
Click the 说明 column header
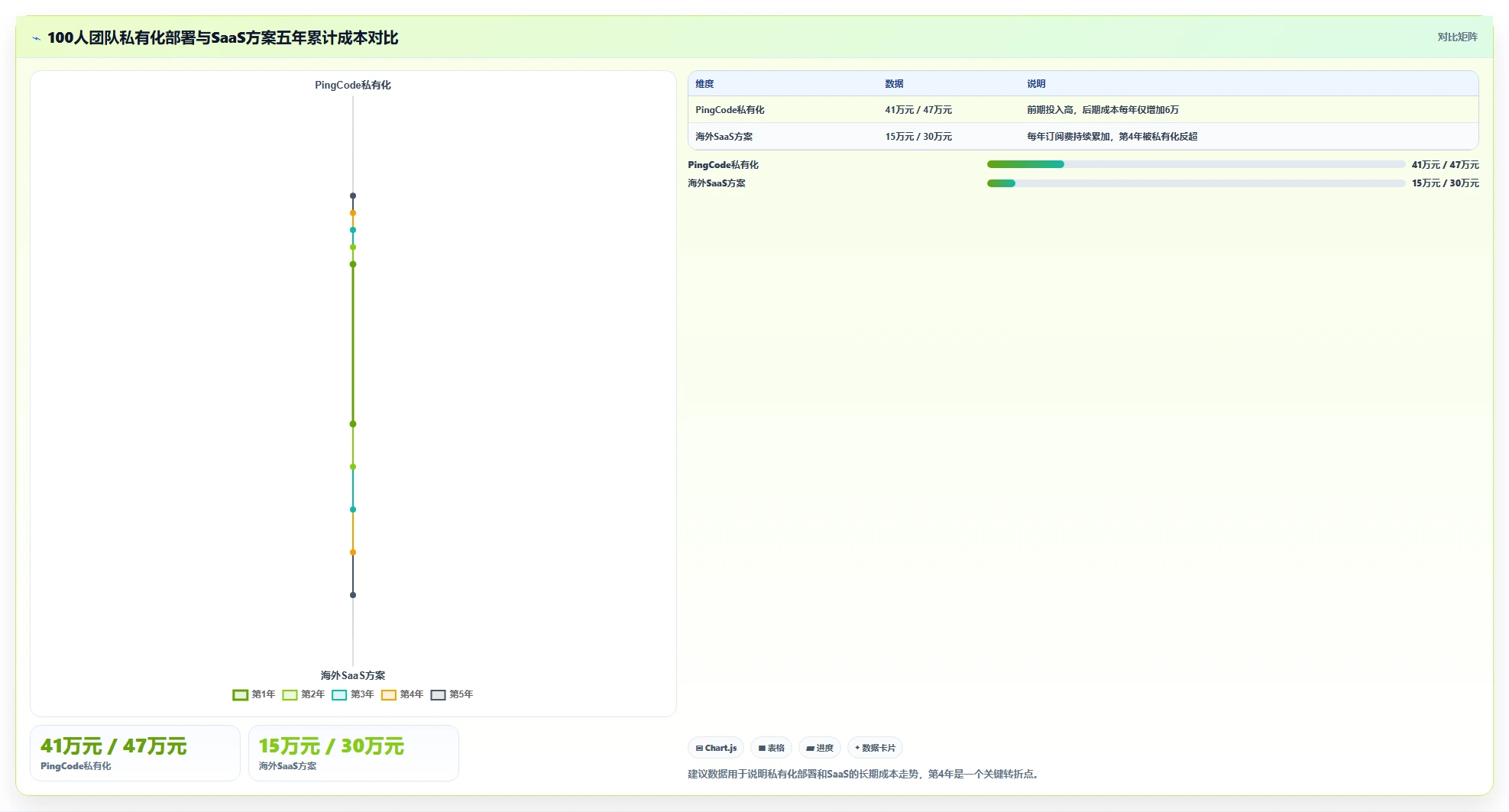(1036, 84)
